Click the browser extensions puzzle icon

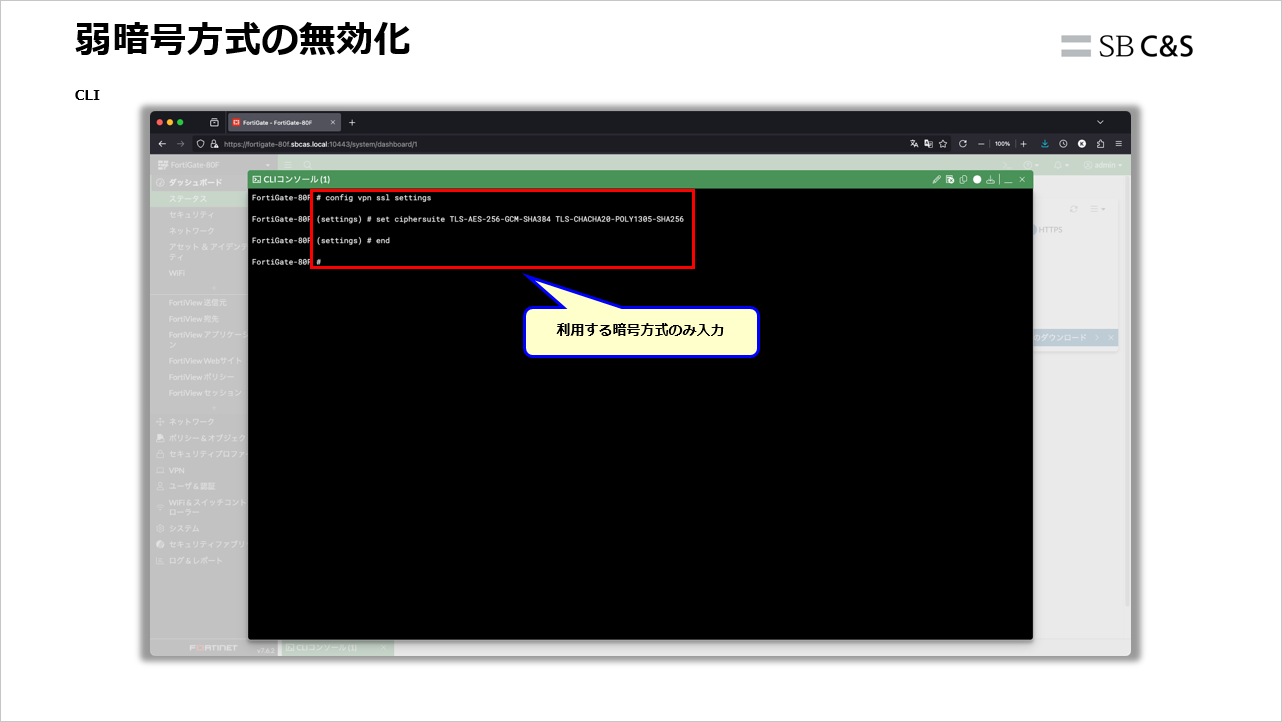[x=1100, y=143]
